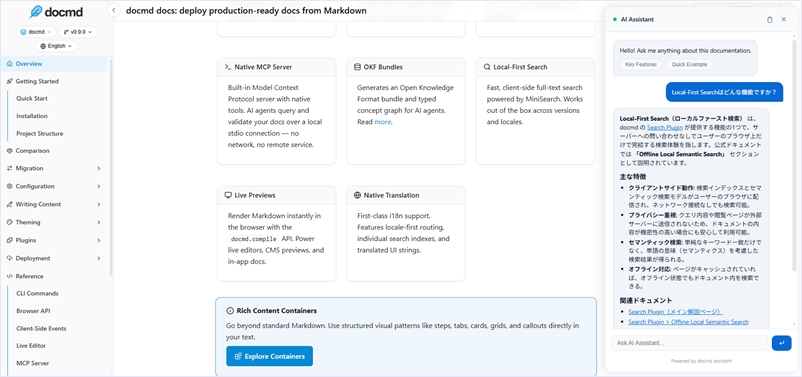Image resolution: width=802 pixels, height=377 pixels.
Task: Close the AI Assistant panel
Action: click(x=784, y=19)
